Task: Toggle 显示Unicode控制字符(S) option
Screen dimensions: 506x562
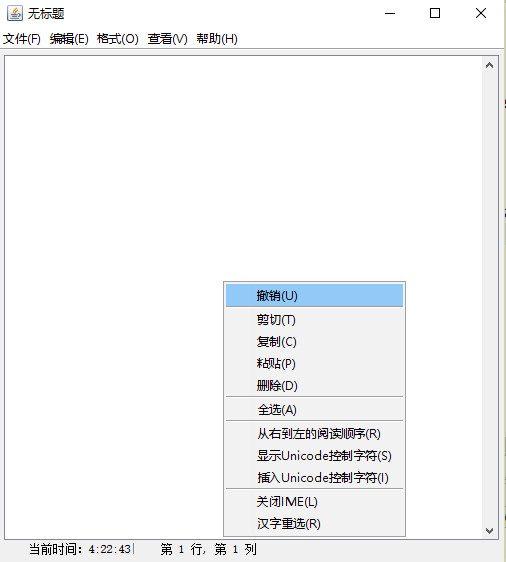Action: click(314, 456)
